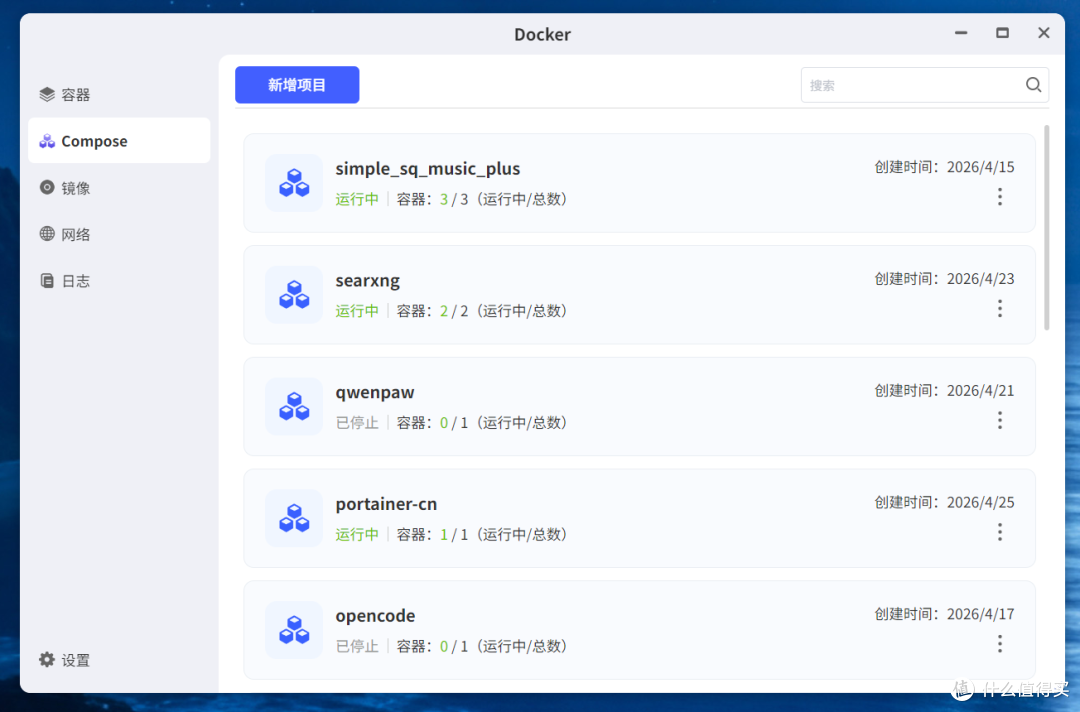1080x712 pixels.
Task: Click 已停止 status of opencode
Action: 357,646
